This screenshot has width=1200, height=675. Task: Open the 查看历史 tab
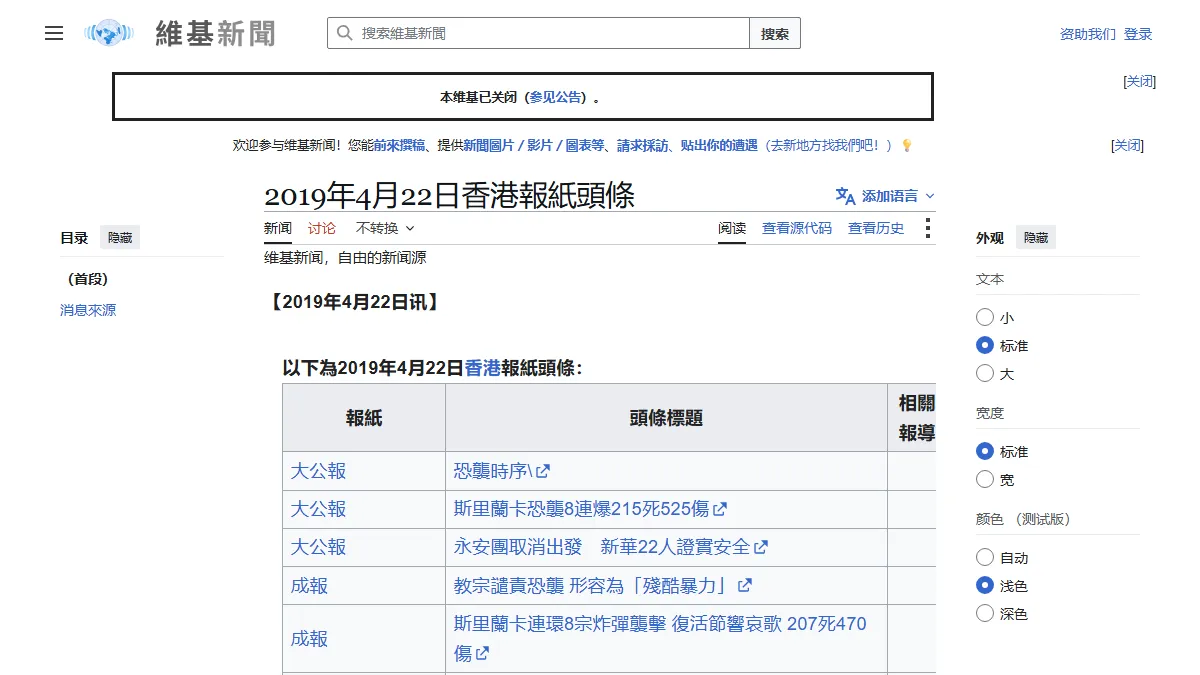876,228
